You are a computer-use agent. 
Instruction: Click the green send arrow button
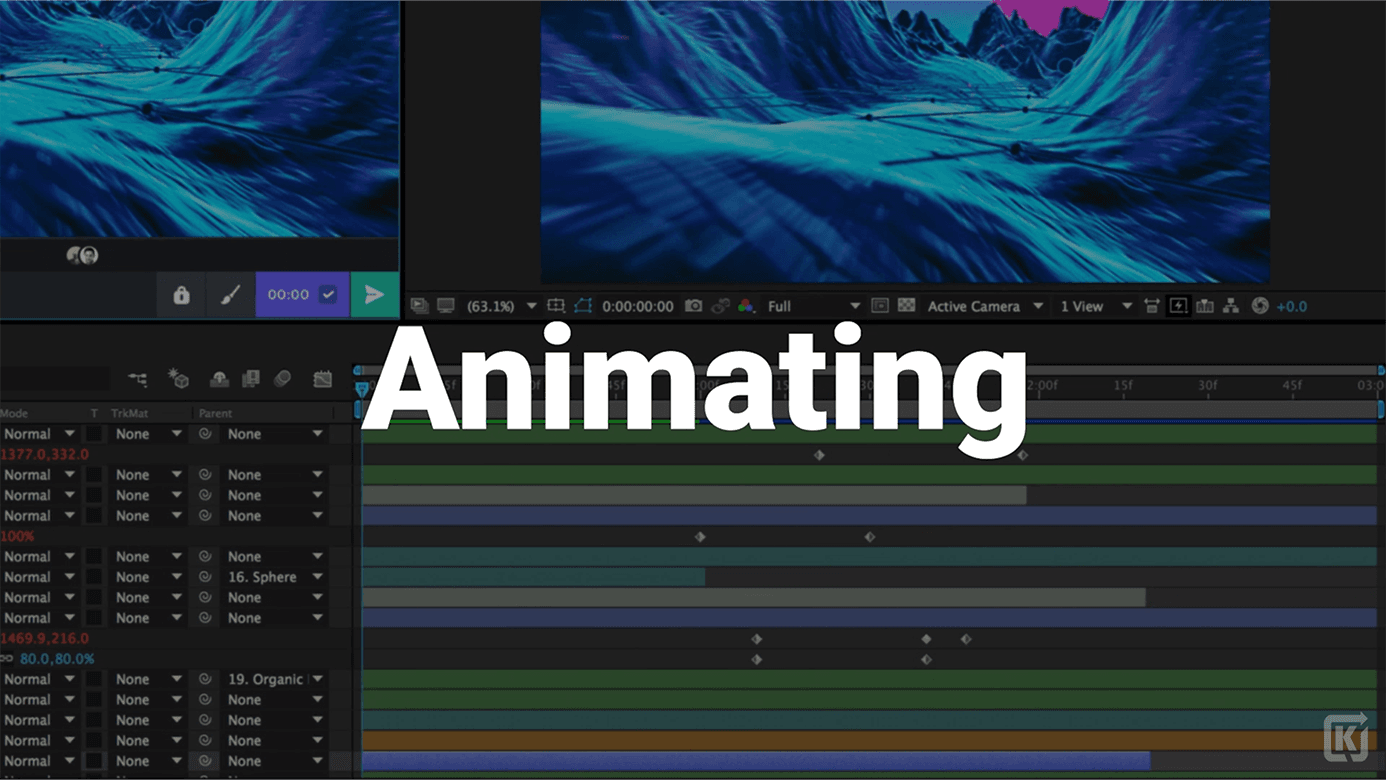point(374,295)
